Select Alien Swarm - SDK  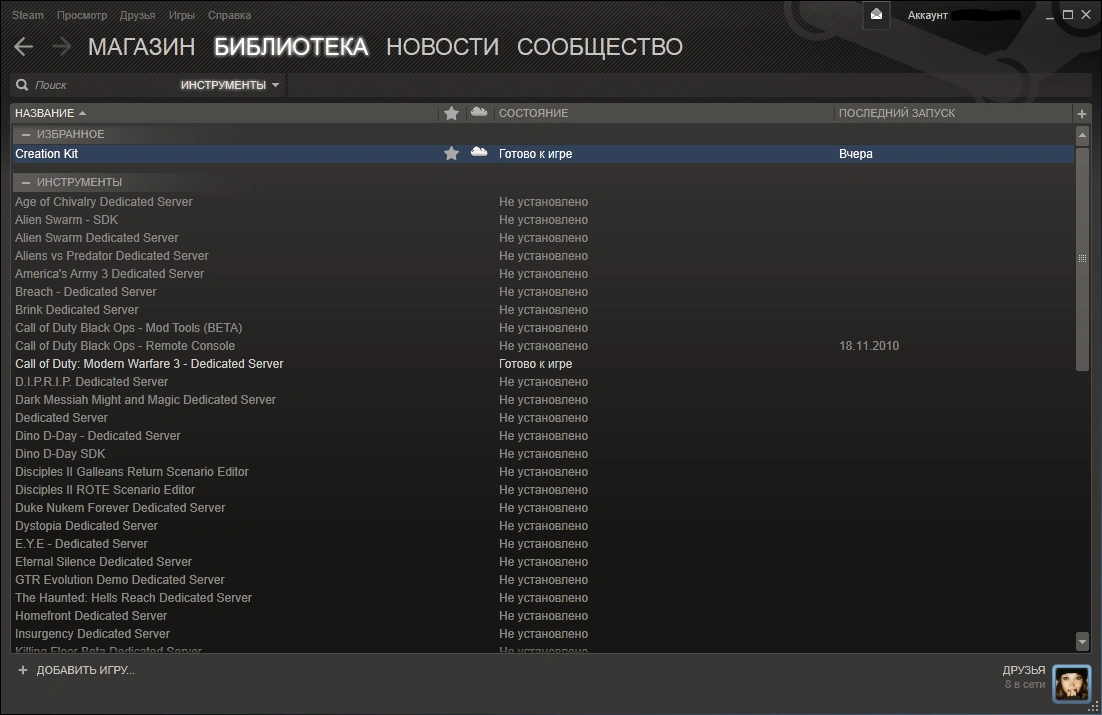click(66, 219)
